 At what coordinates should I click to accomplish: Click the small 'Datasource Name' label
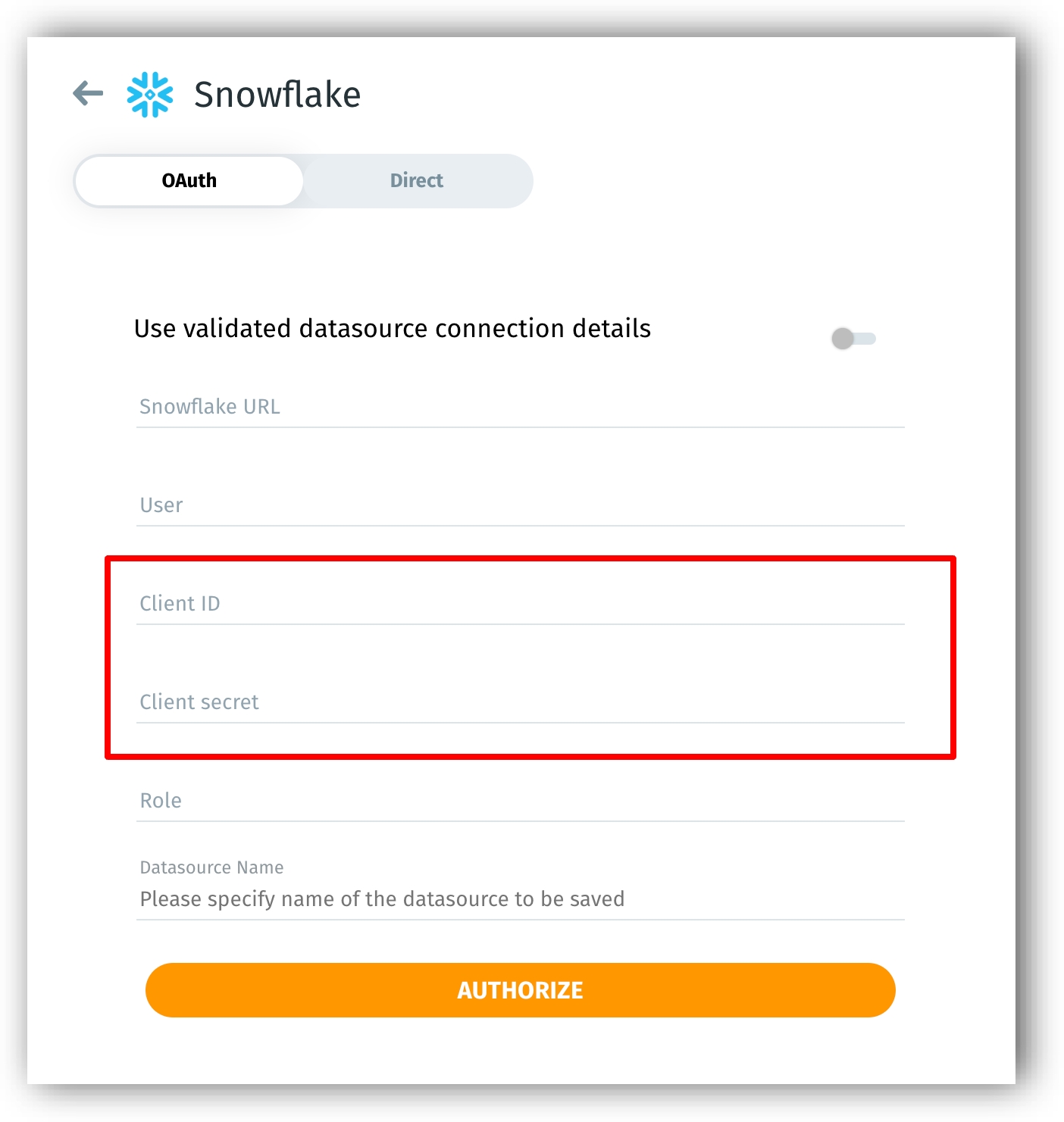click(x=211, y=867)
